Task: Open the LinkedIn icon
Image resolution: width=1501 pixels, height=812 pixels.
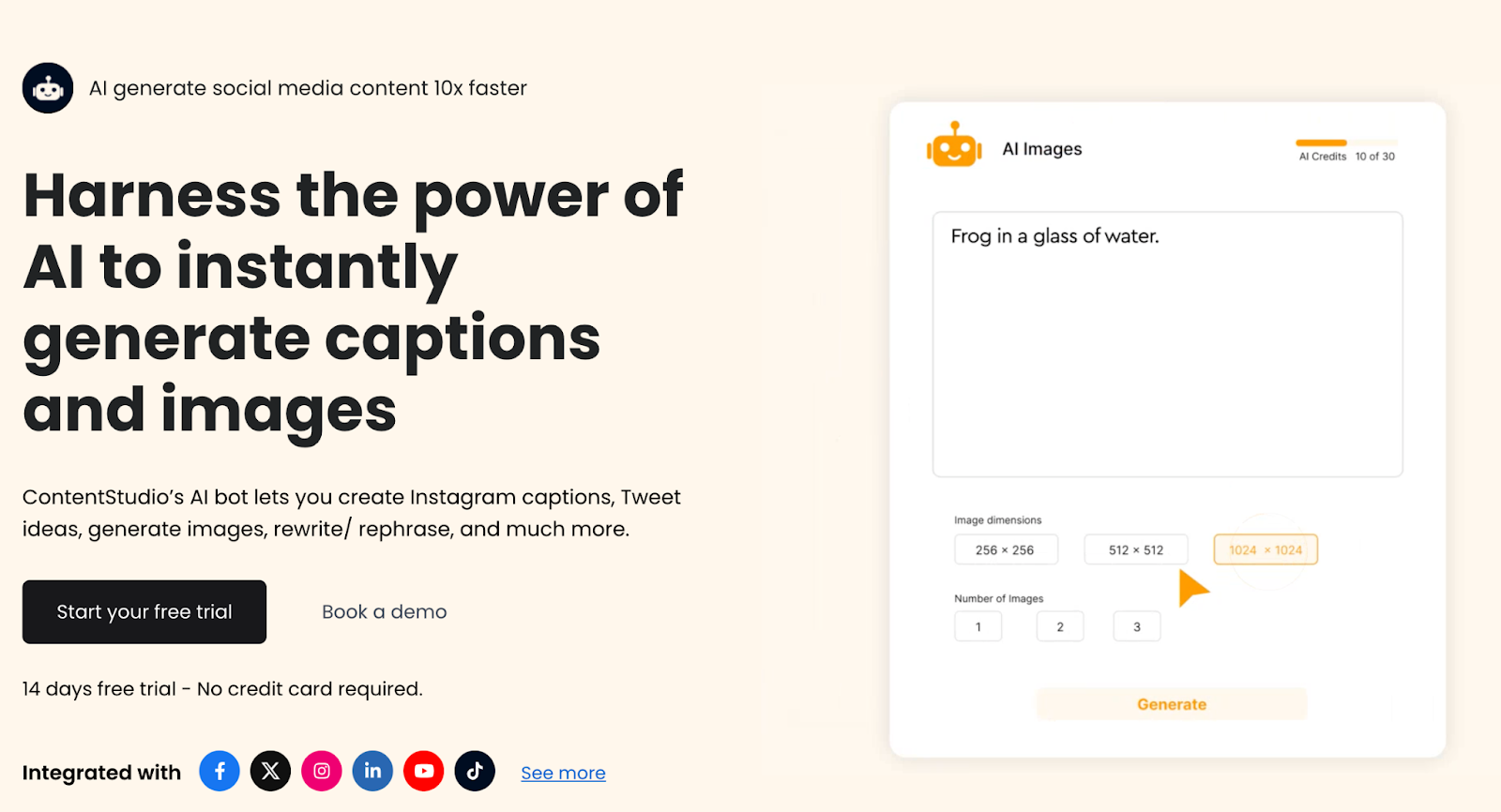Action: coord(372,771)
